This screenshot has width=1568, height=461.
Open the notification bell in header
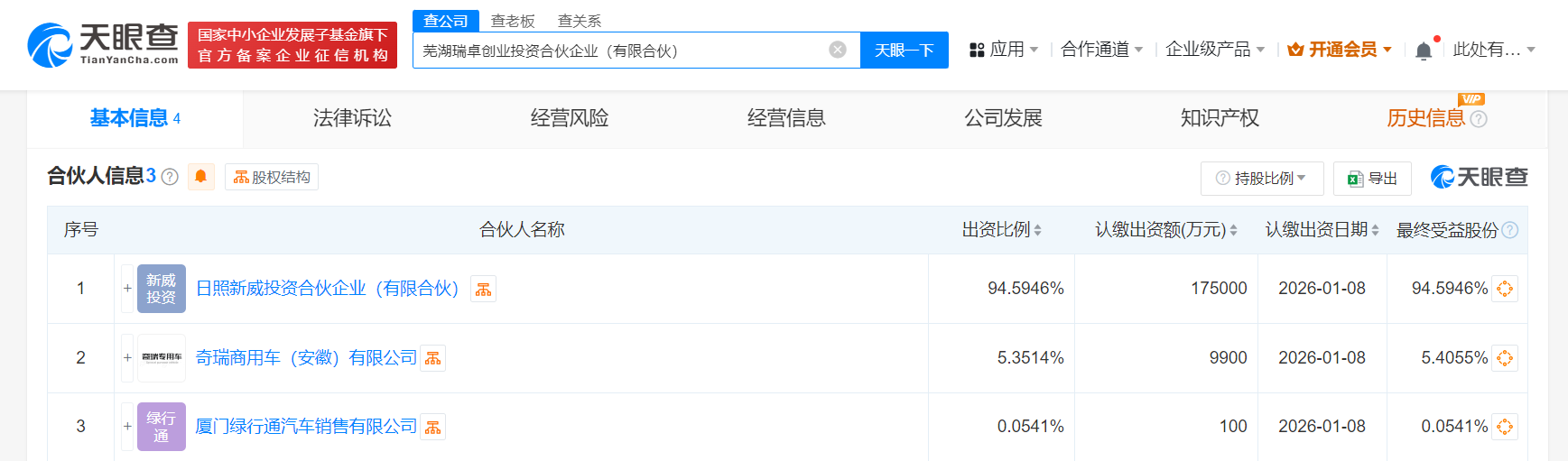point(1424,51)
